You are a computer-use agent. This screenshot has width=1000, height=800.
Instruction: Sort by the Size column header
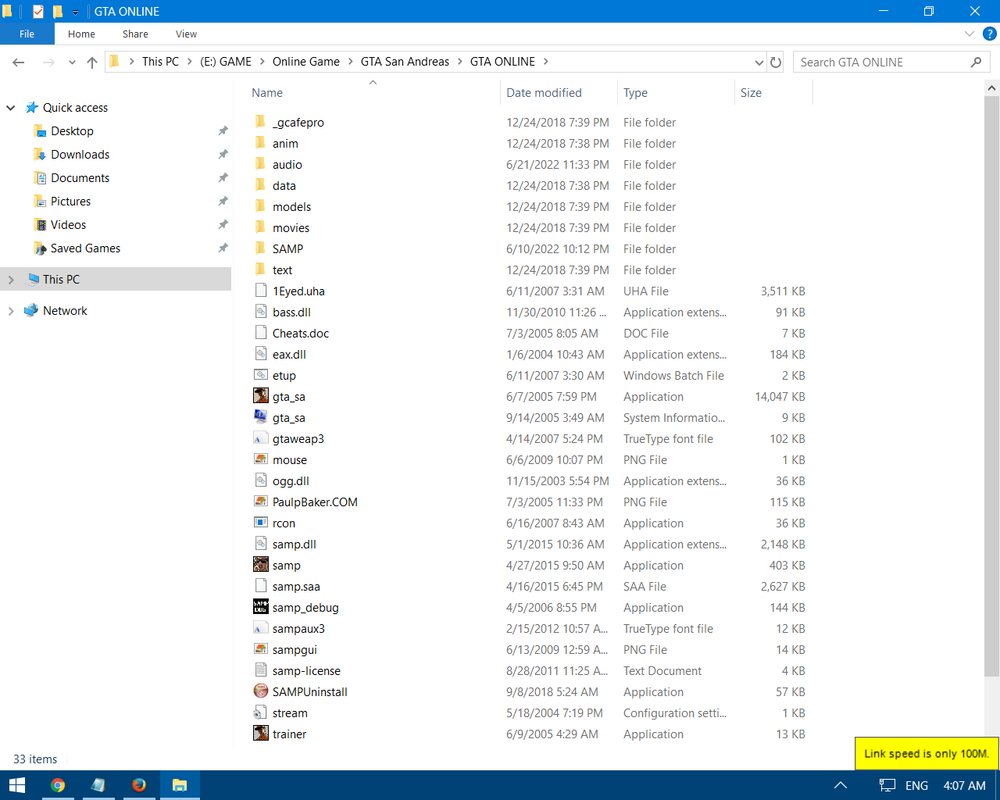774,93
